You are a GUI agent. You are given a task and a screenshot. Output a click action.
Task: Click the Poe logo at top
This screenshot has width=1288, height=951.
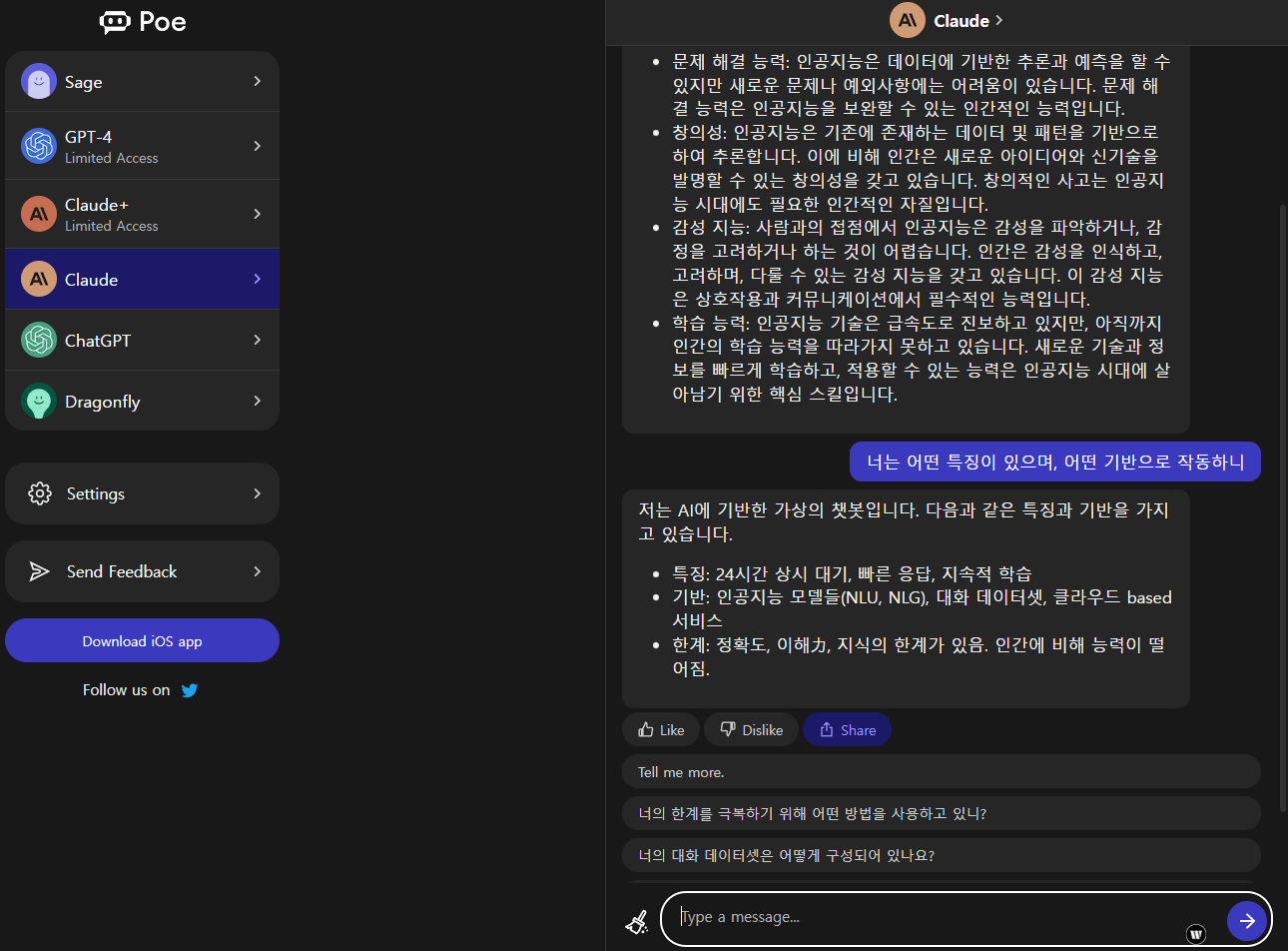tap(143, 22)
